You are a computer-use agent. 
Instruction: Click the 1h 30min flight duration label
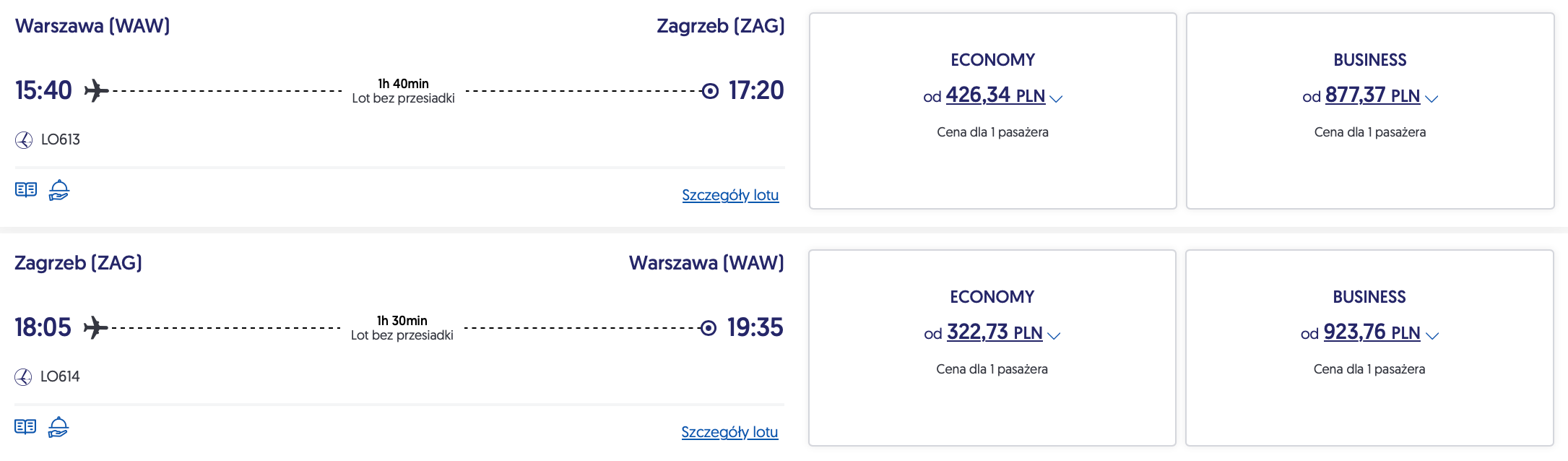402,320
